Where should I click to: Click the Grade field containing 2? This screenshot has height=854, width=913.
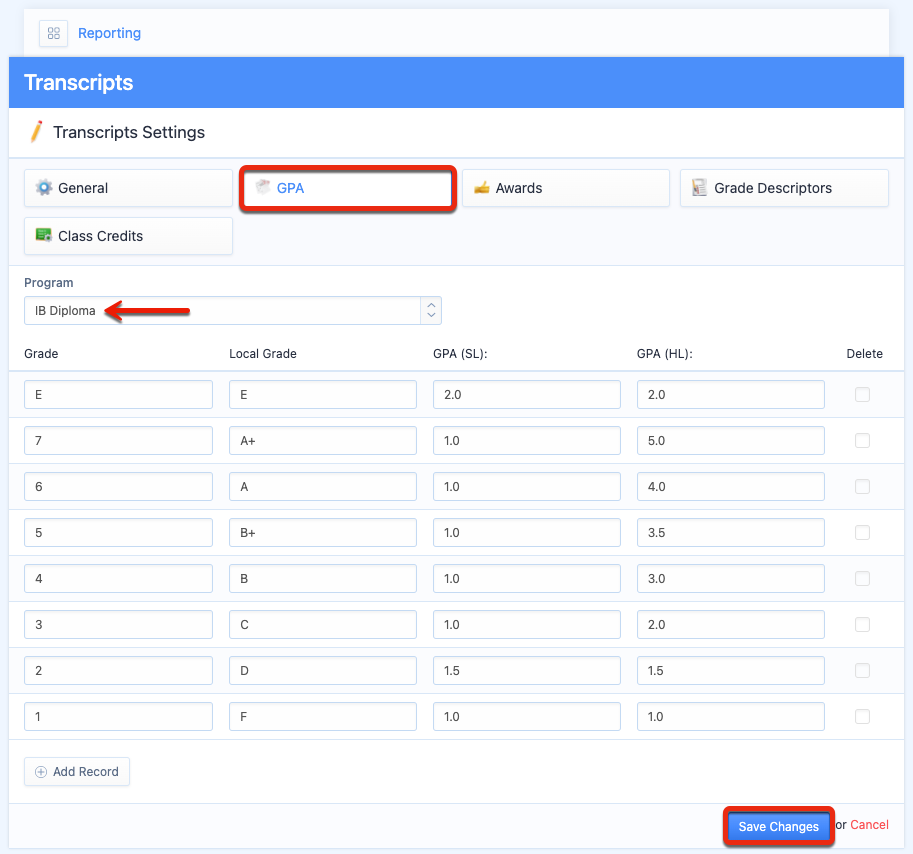coord(118,671)
